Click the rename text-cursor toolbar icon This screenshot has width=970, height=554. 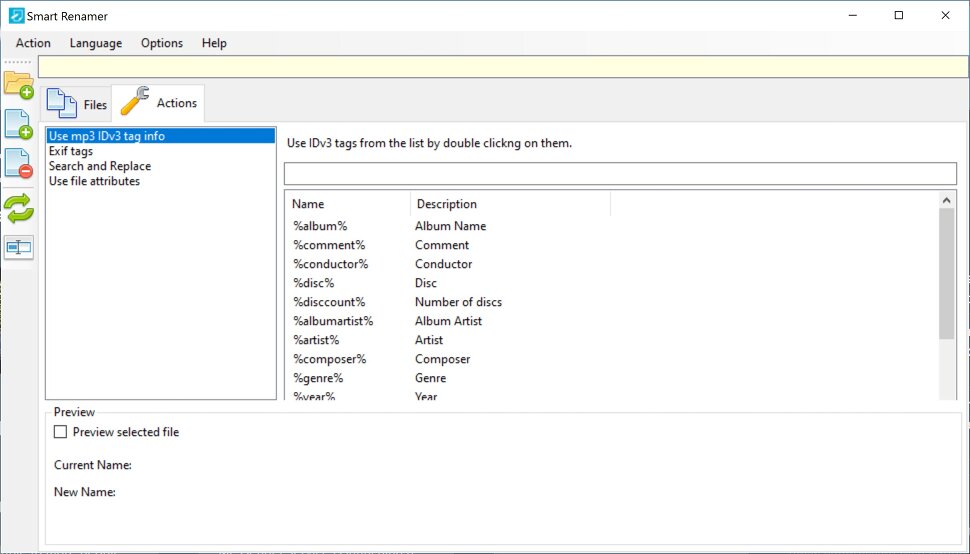19,247
